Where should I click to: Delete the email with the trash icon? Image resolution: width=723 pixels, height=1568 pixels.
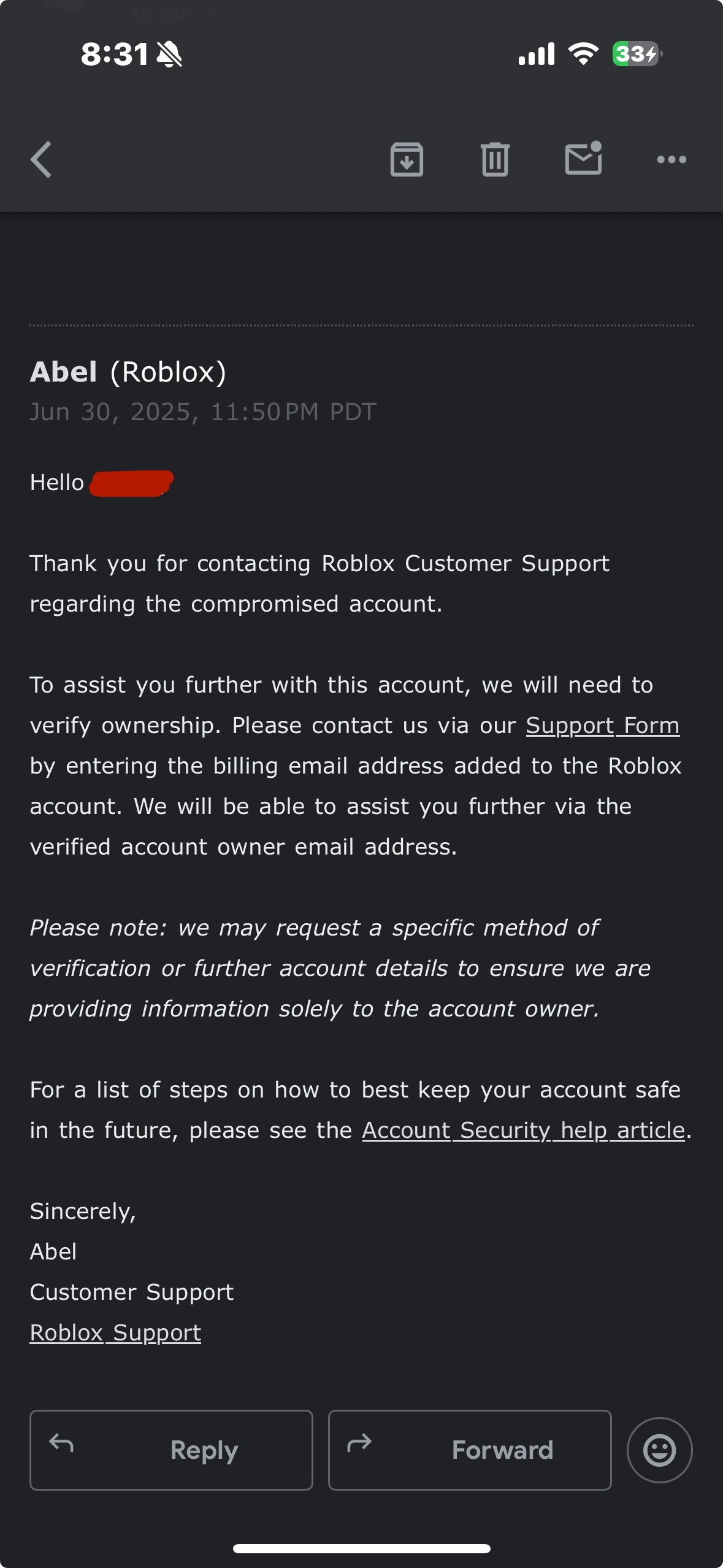495,159
